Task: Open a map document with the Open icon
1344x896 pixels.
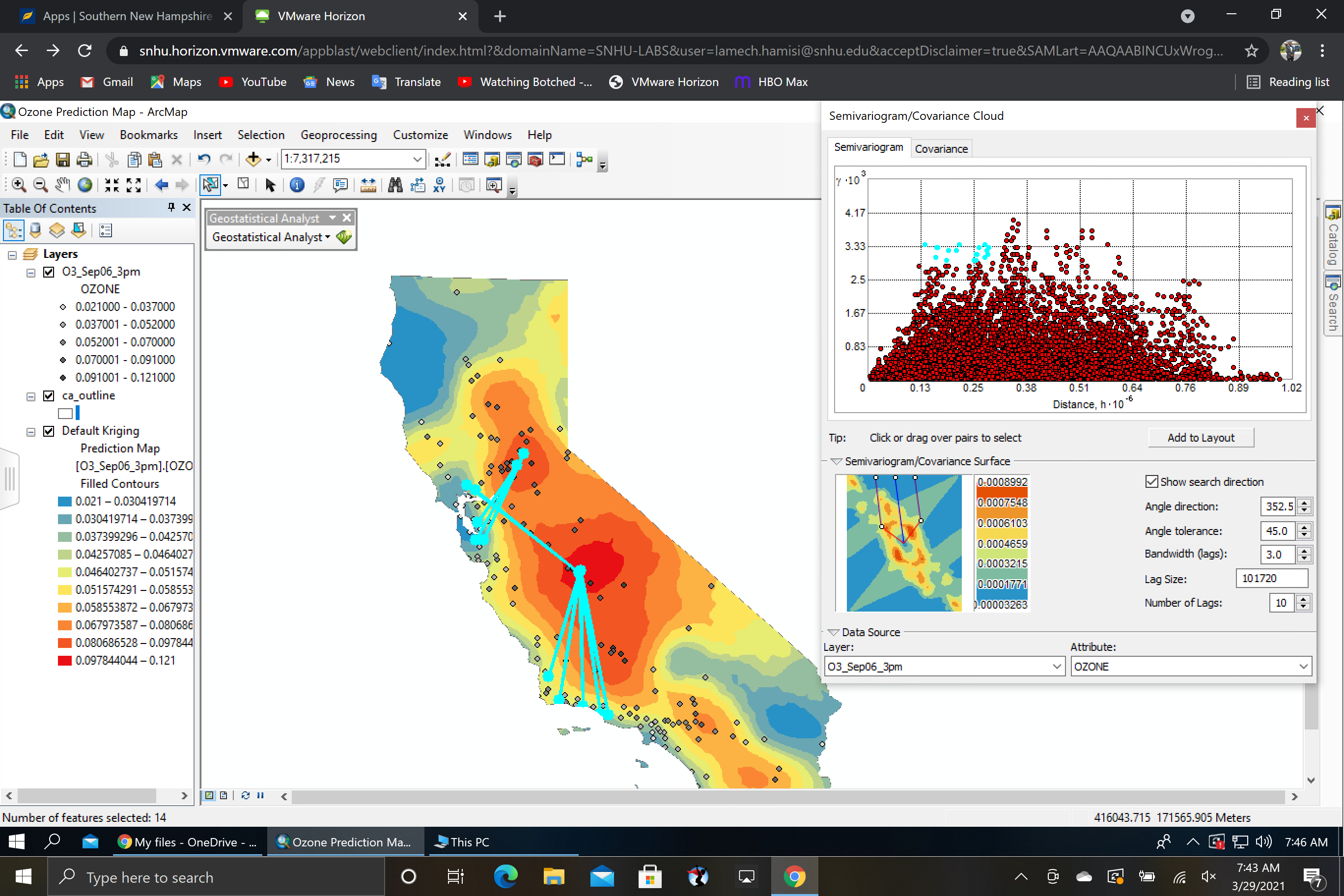Action: click(x=41, y=160)
